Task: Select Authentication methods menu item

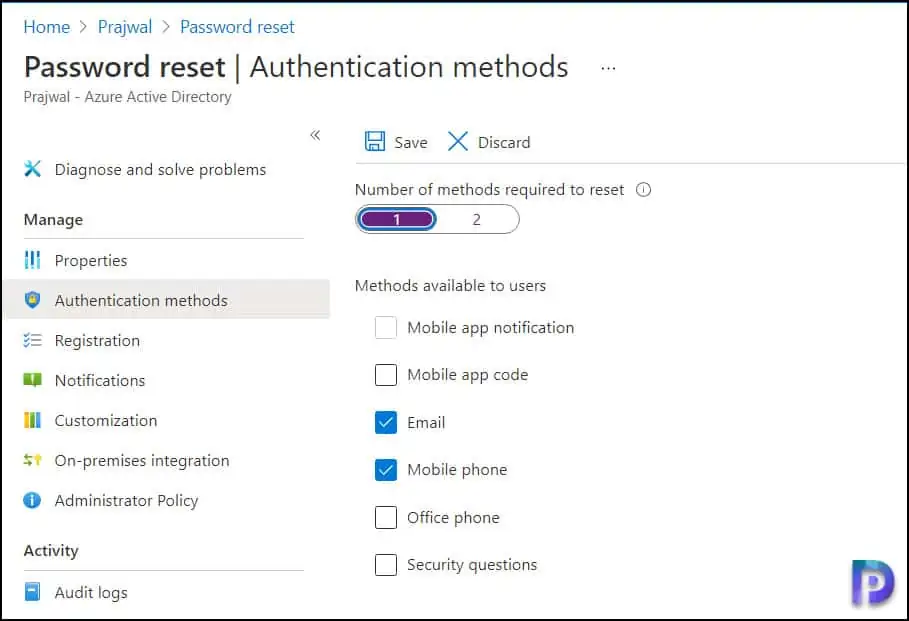Action: [166, 300]
